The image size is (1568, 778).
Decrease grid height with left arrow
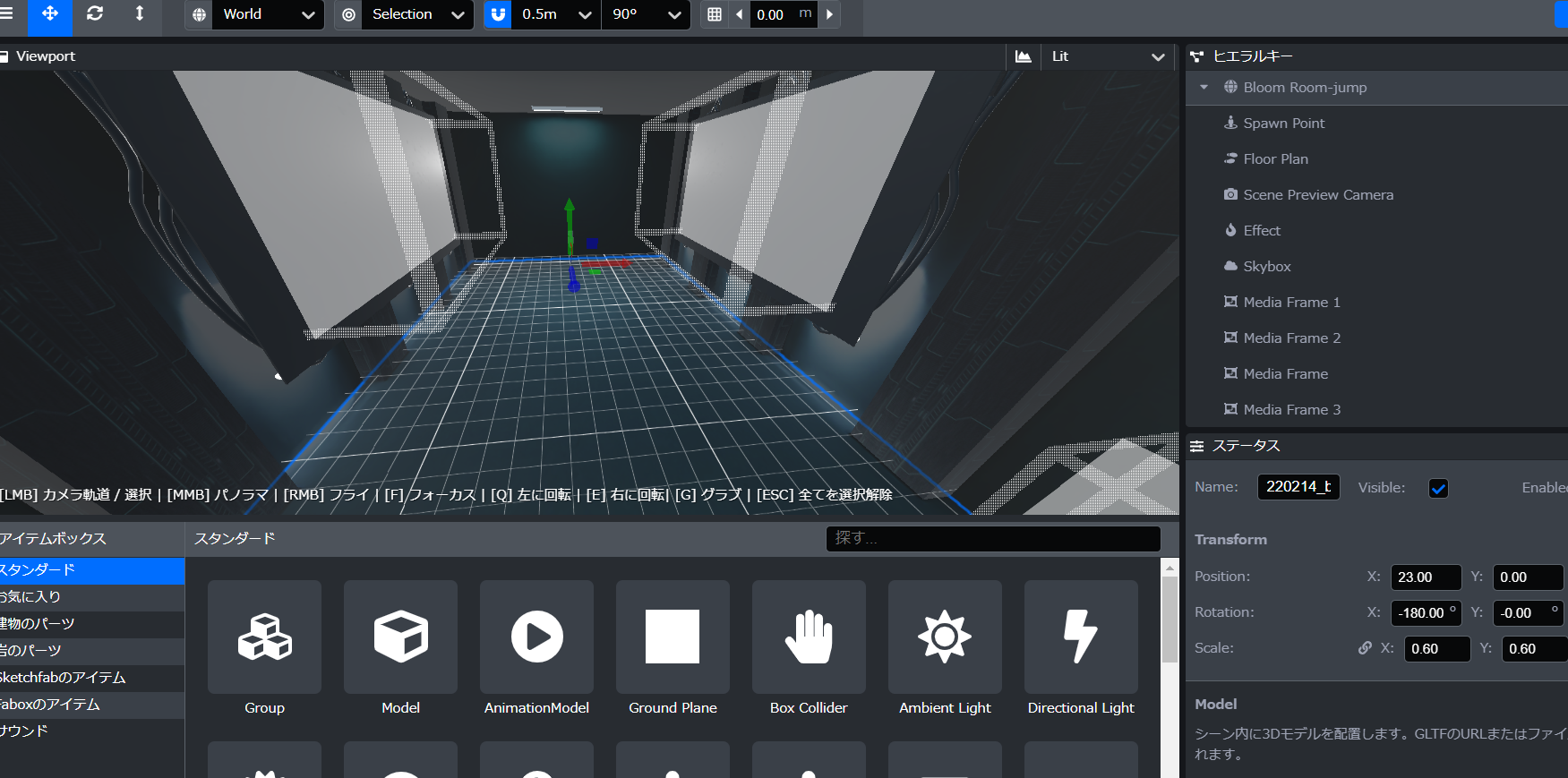pyautogui.click(x=740, y=14)
